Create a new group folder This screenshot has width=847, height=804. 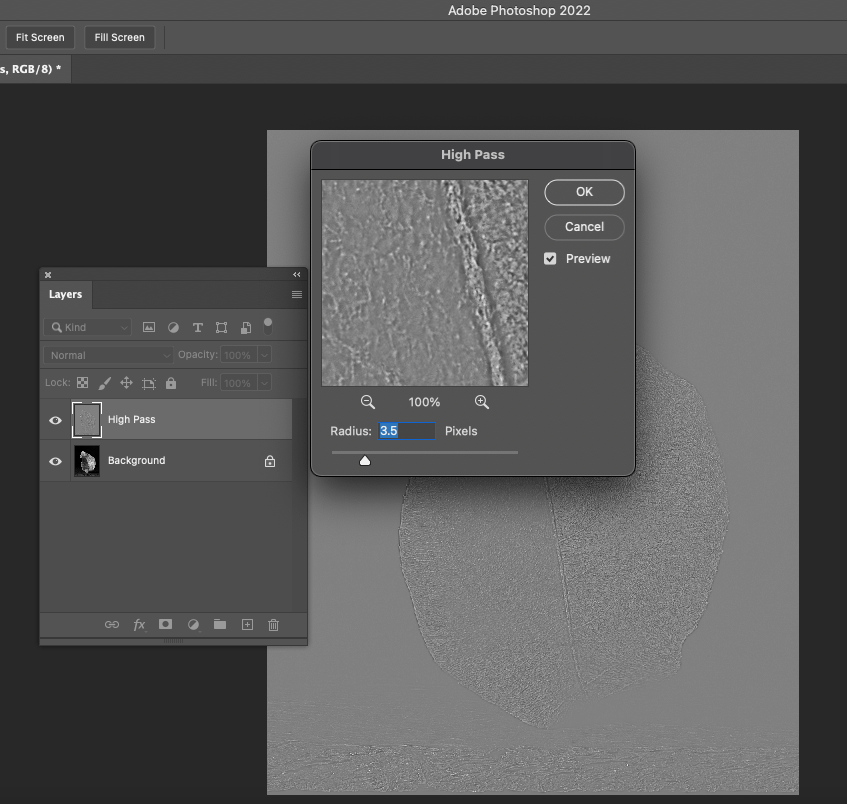point(220,625)
